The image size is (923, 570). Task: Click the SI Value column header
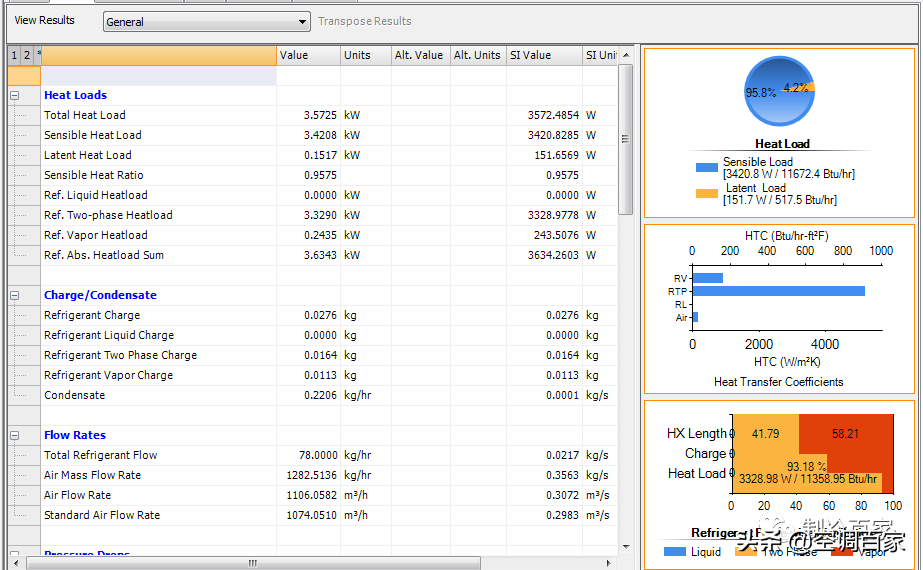(x=543, y=55)
